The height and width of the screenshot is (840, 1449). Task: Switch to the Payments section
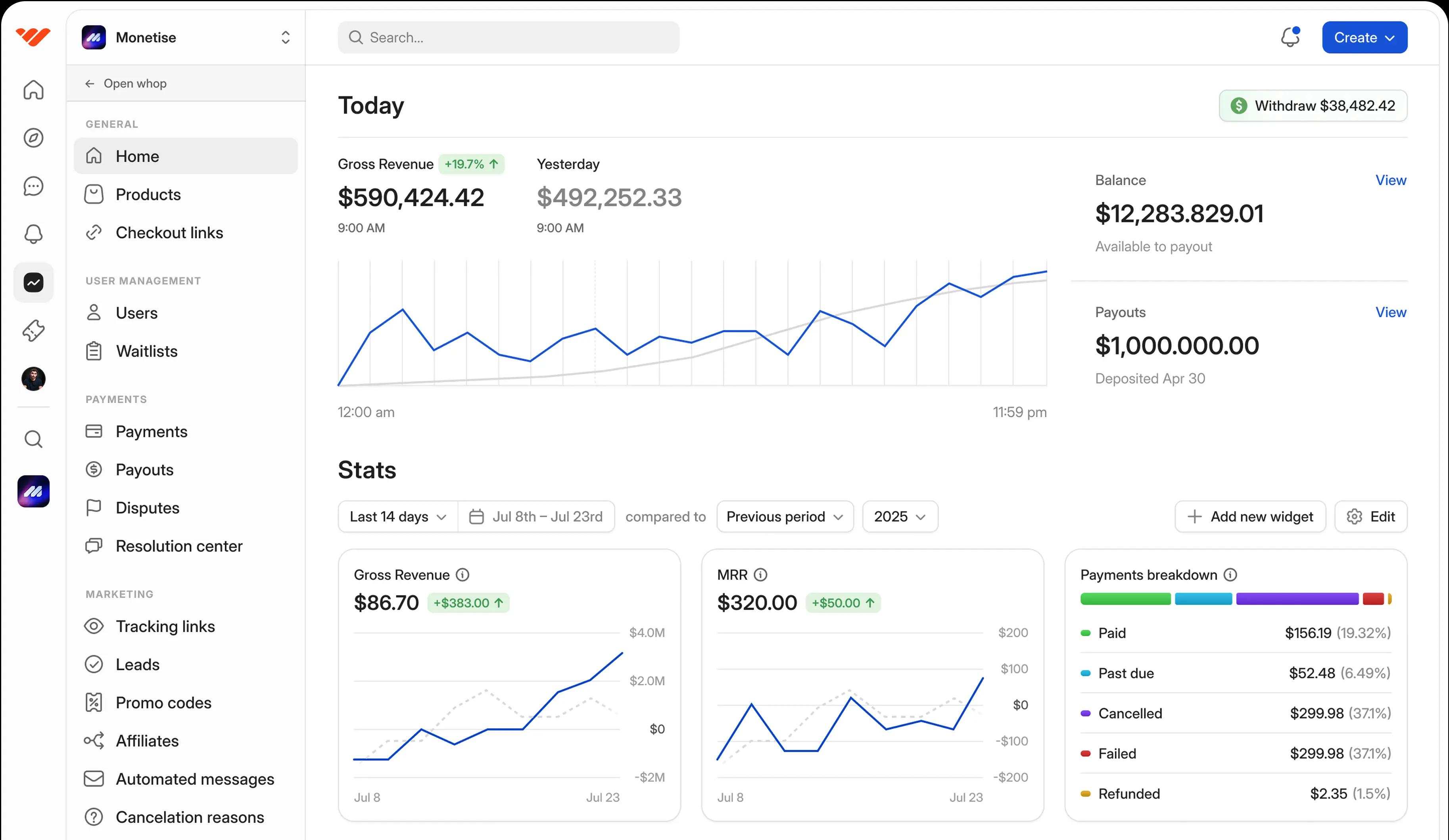pos(151,431)
